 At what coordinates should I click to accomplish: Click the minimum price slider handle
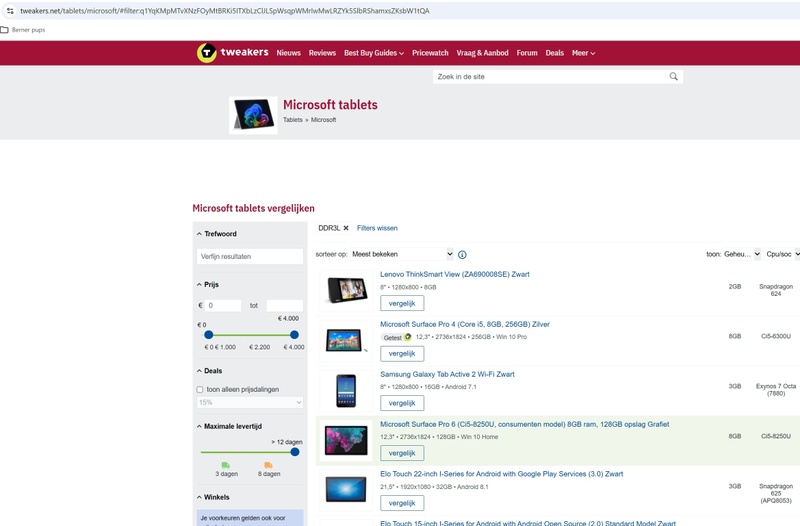[209, 335]
